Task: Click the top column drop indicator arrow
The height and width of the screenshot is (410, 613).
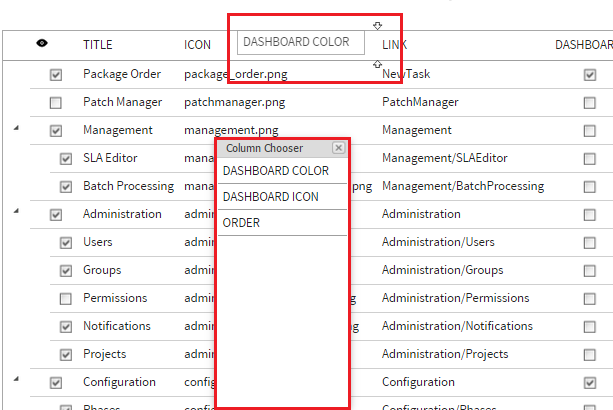Action: pos(377,26)
